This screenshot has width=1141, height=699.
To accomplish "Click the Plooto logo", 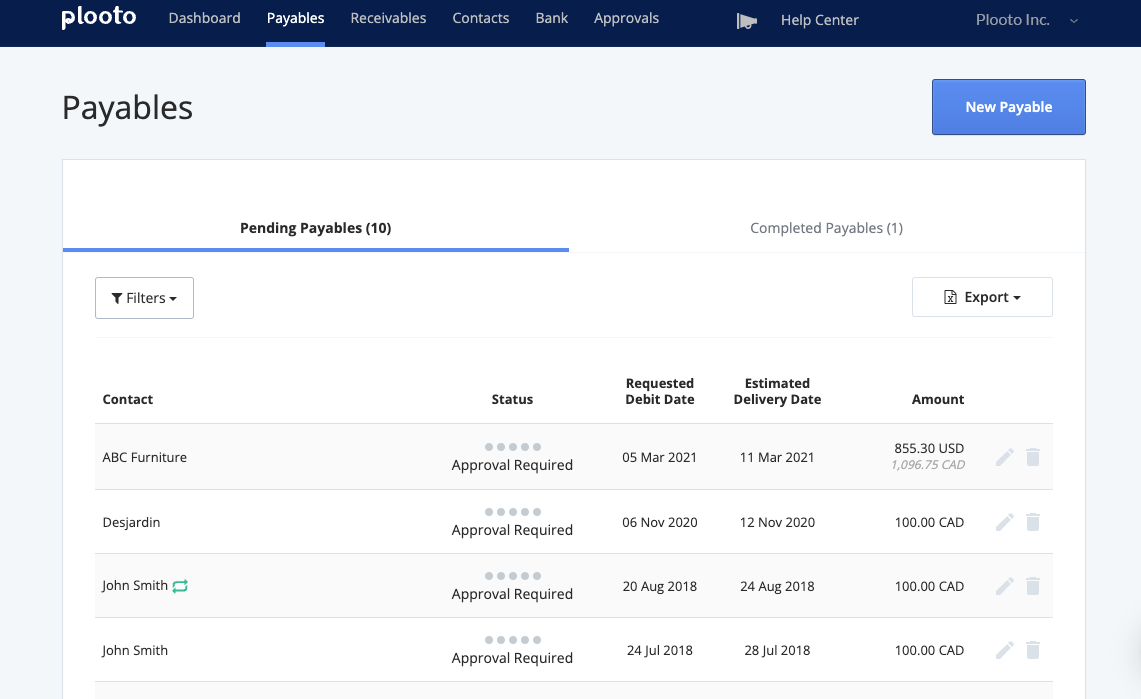I will (x=98, y=18).
